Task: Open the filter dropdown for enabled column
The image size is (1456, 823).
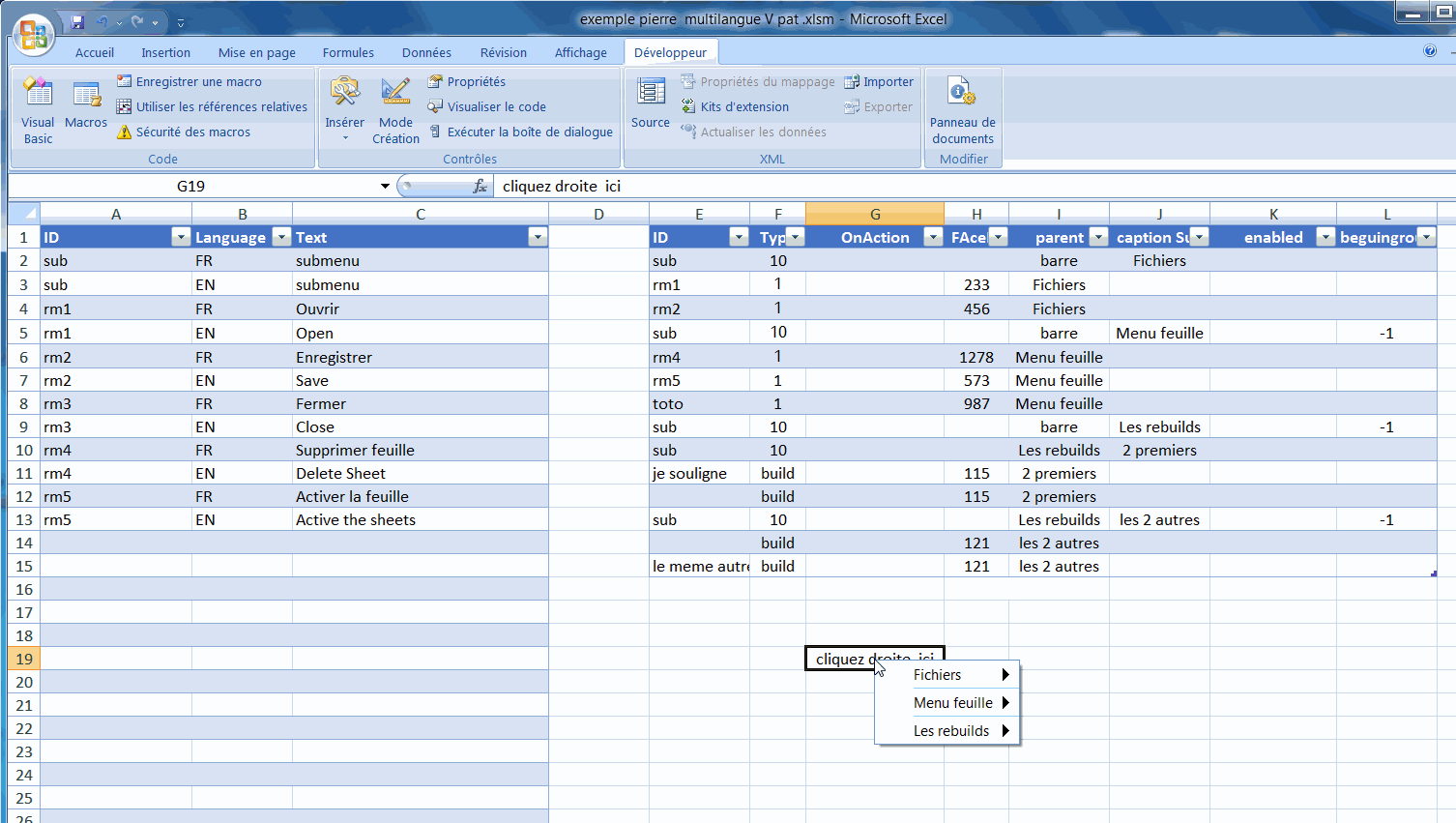Action: click(1325, 237)
